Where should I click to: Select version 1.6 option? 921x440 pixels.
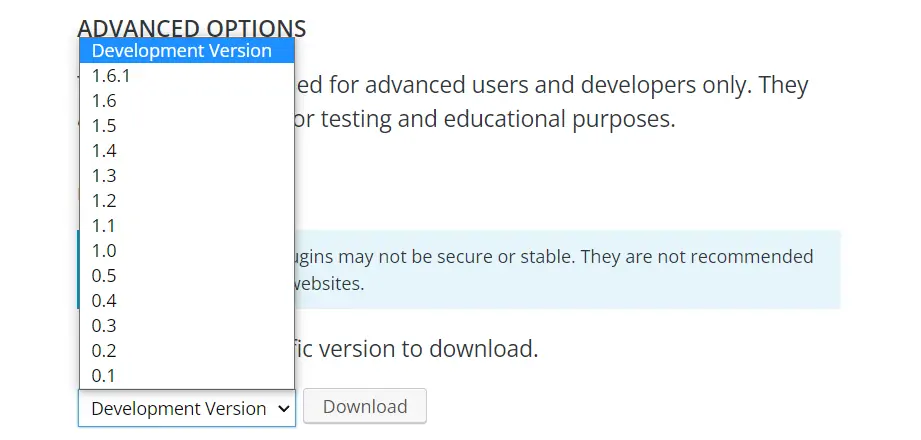pyautogui.click(x=186, y=100)
